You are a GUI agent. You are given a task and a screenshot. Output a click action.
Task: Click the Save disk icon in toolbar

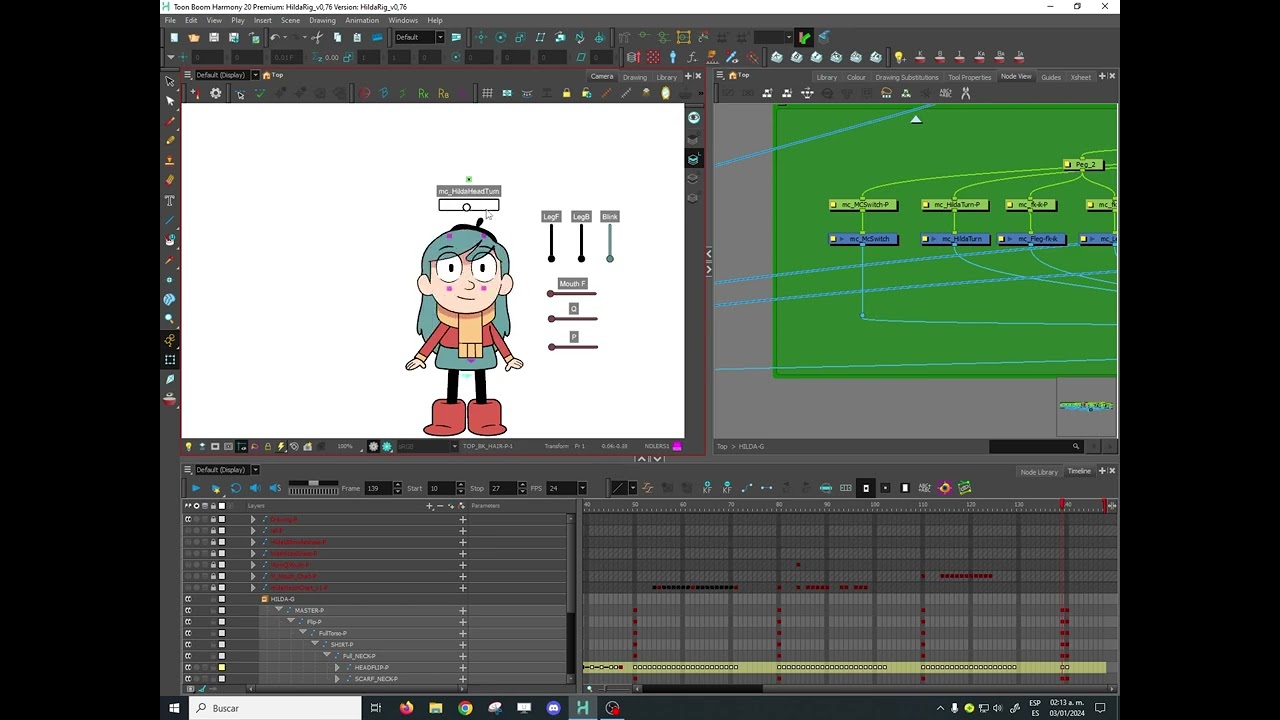(x=214, y=38)
